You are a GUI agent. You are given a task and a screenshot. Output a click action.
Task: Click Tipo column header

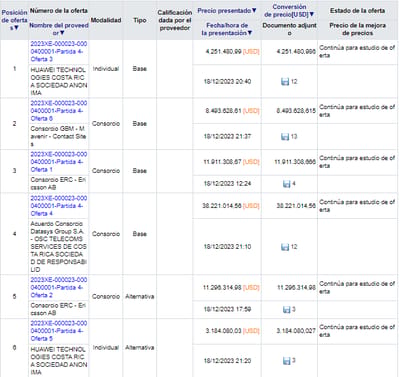pos(140,20)
